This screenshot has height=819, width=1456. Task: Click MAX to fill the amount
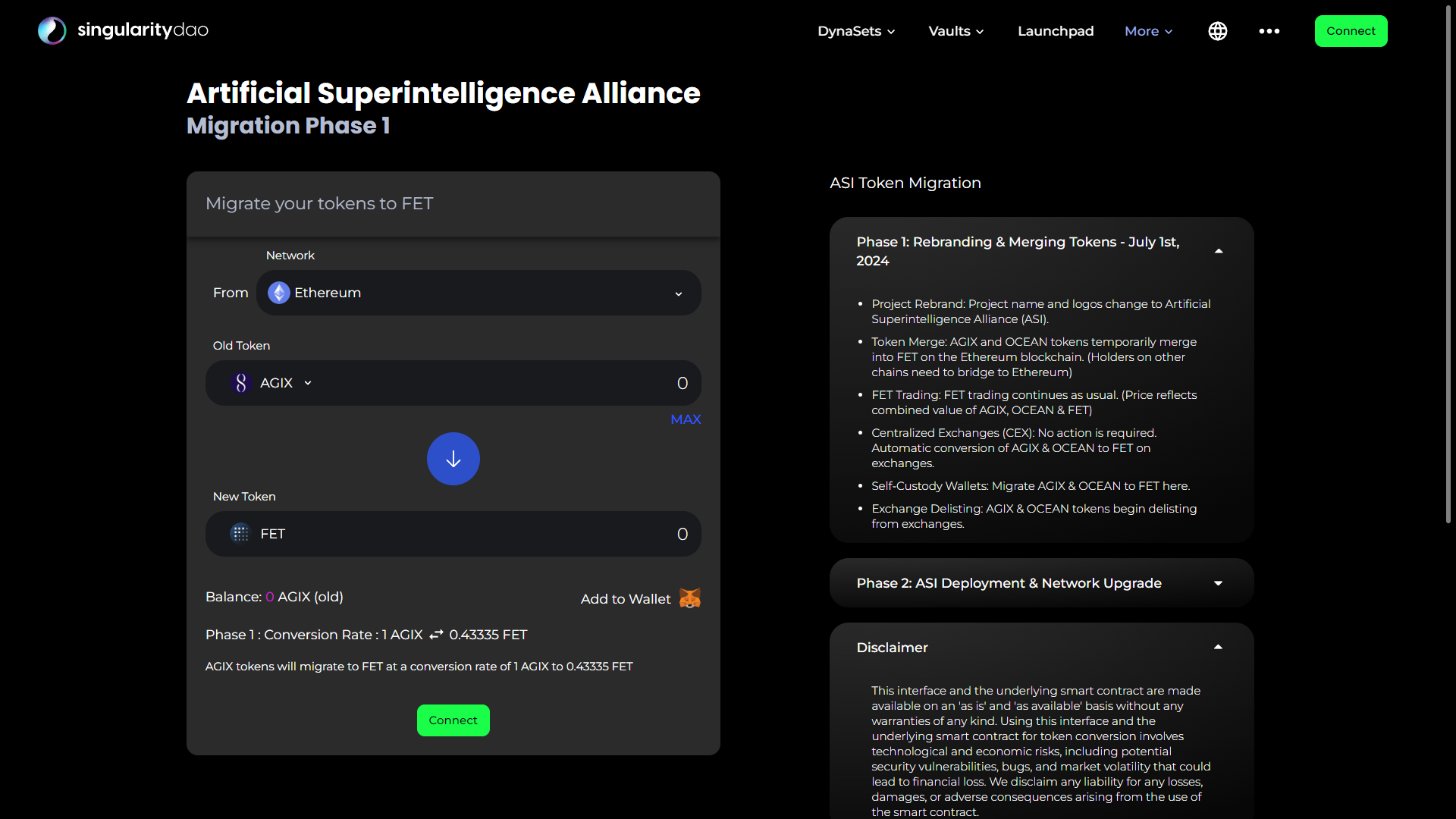click(x=686, y=419)
